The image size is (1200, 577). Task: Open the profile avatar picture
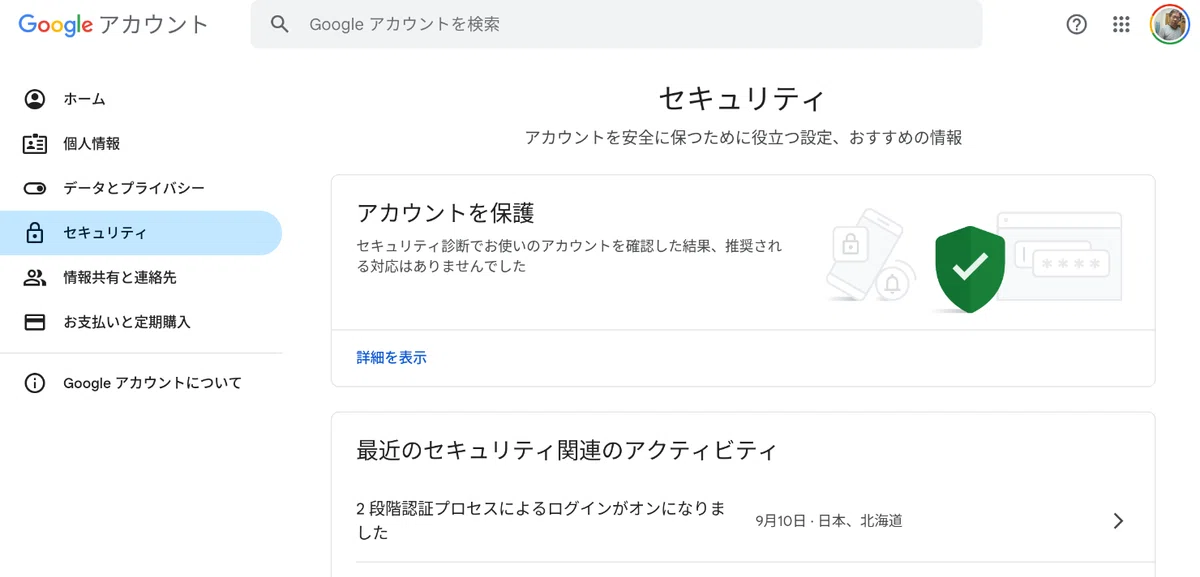click(1169, 25)
